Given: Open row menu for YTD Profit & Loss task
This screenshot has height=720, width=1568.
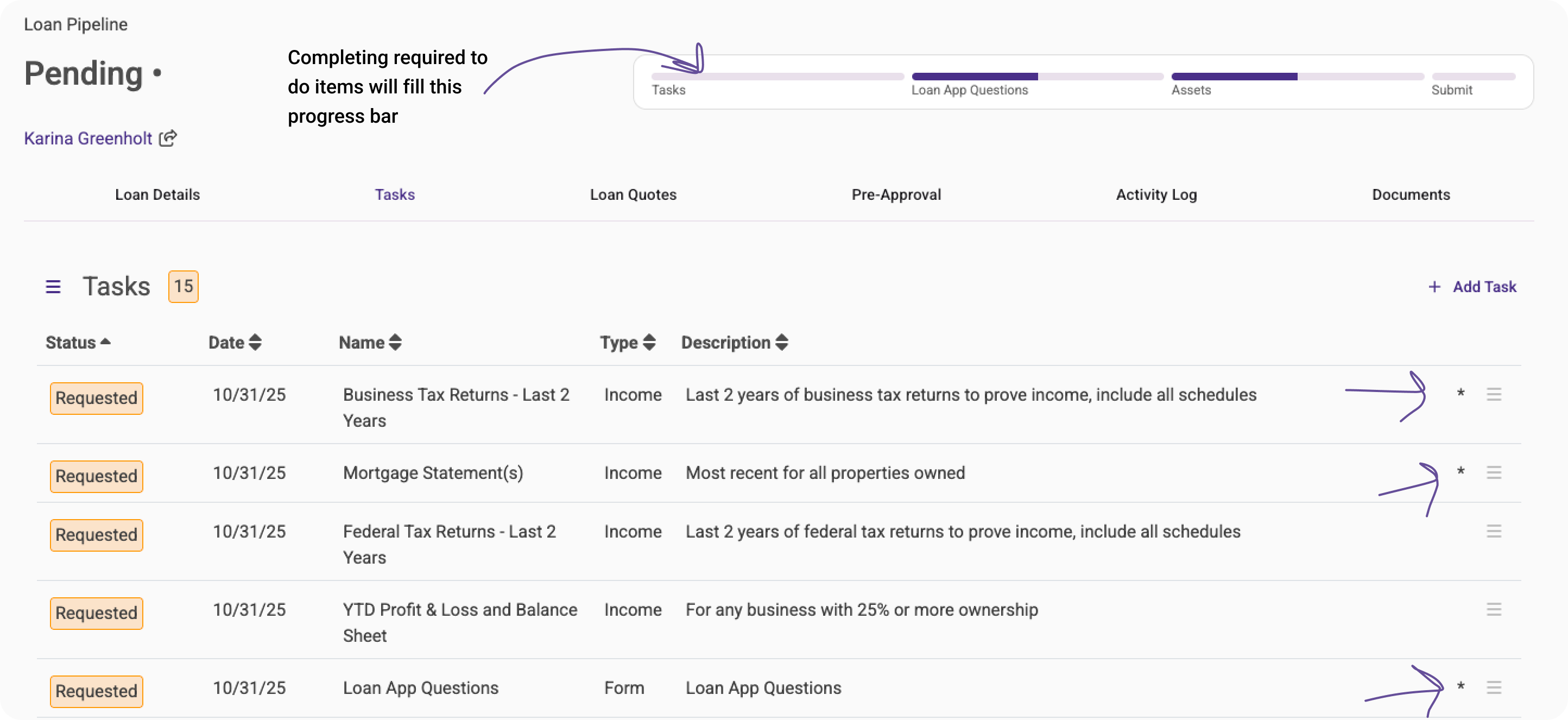Looking at the screenshot, I should 1494,609.
